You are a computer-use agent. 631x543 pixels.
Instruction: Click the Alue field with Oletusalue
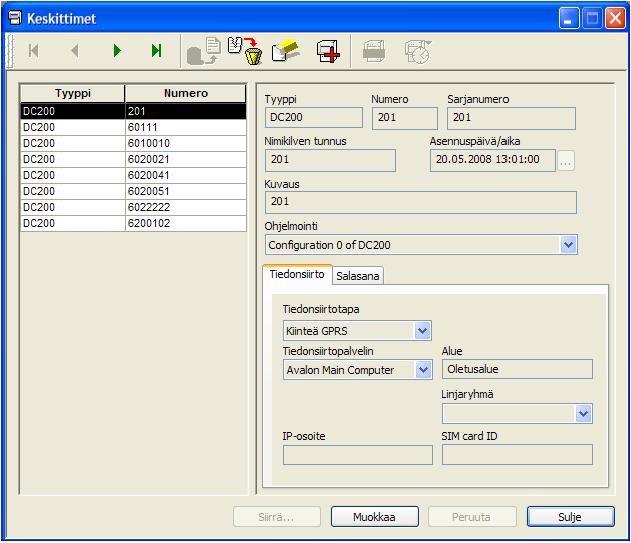[x=518, y=369]
